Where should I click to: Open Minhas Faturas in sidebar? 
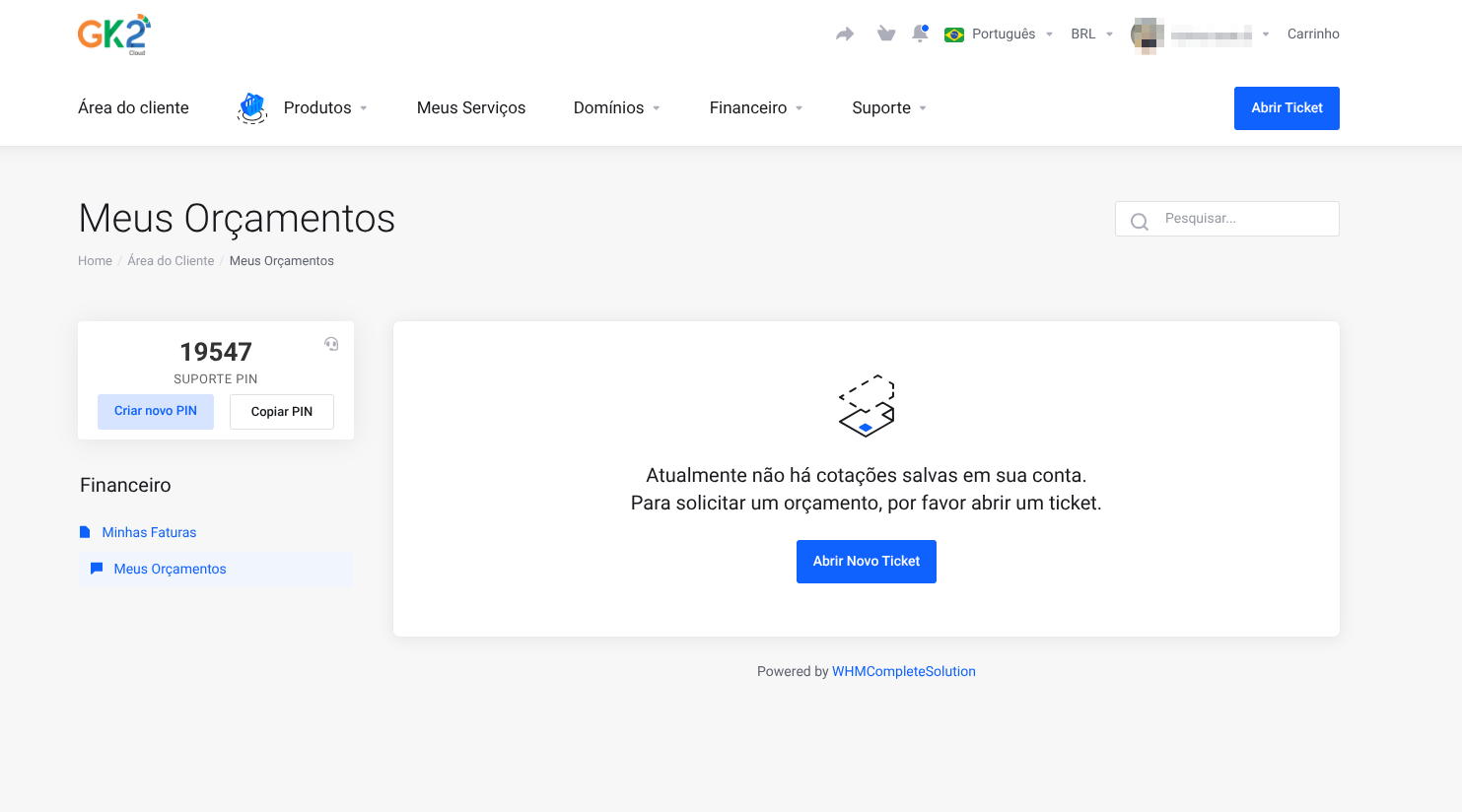pos(149,532)
